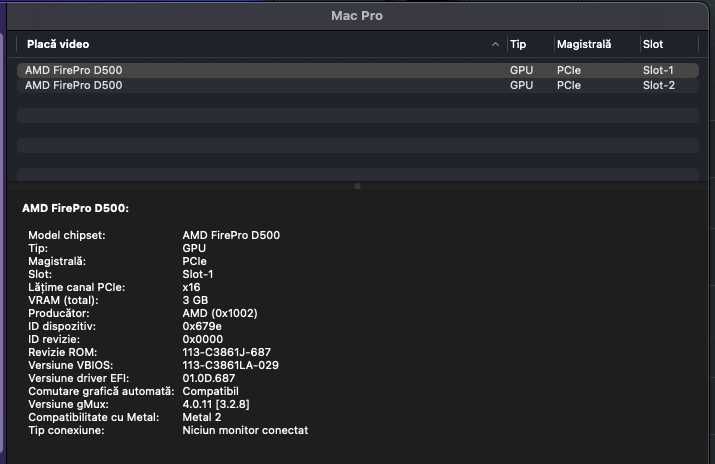Click the Slot-1 cell in the table

(658, 70)
